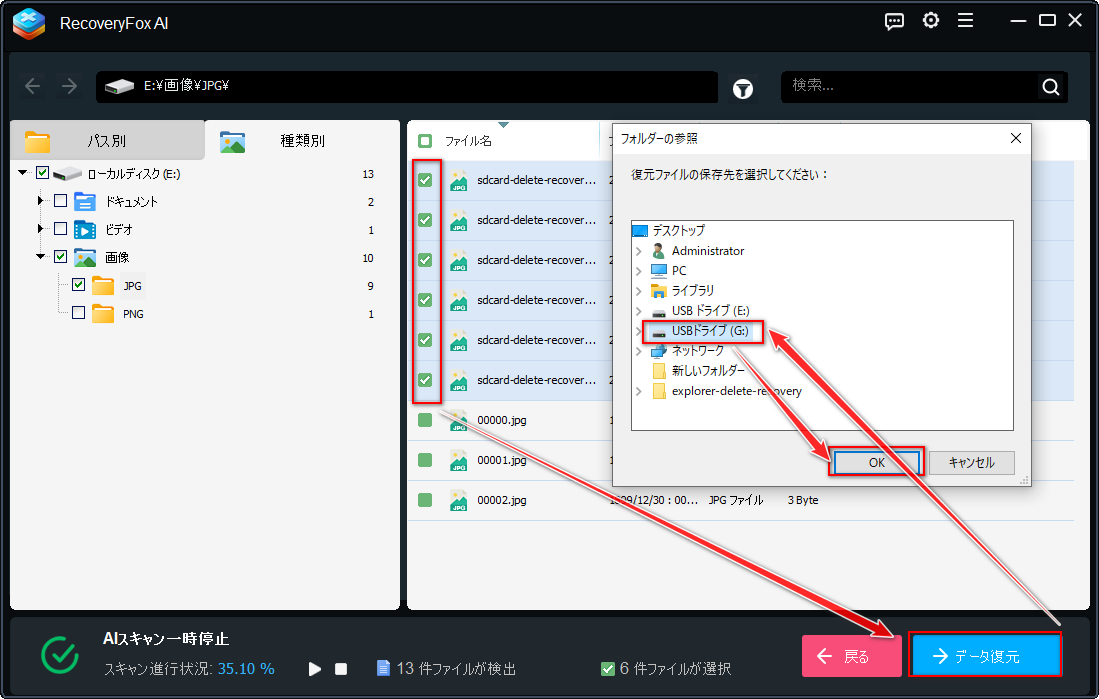The width and height of the screenshot is (1099, 699).
Task: Click into the search field
Action: (911, 87)
